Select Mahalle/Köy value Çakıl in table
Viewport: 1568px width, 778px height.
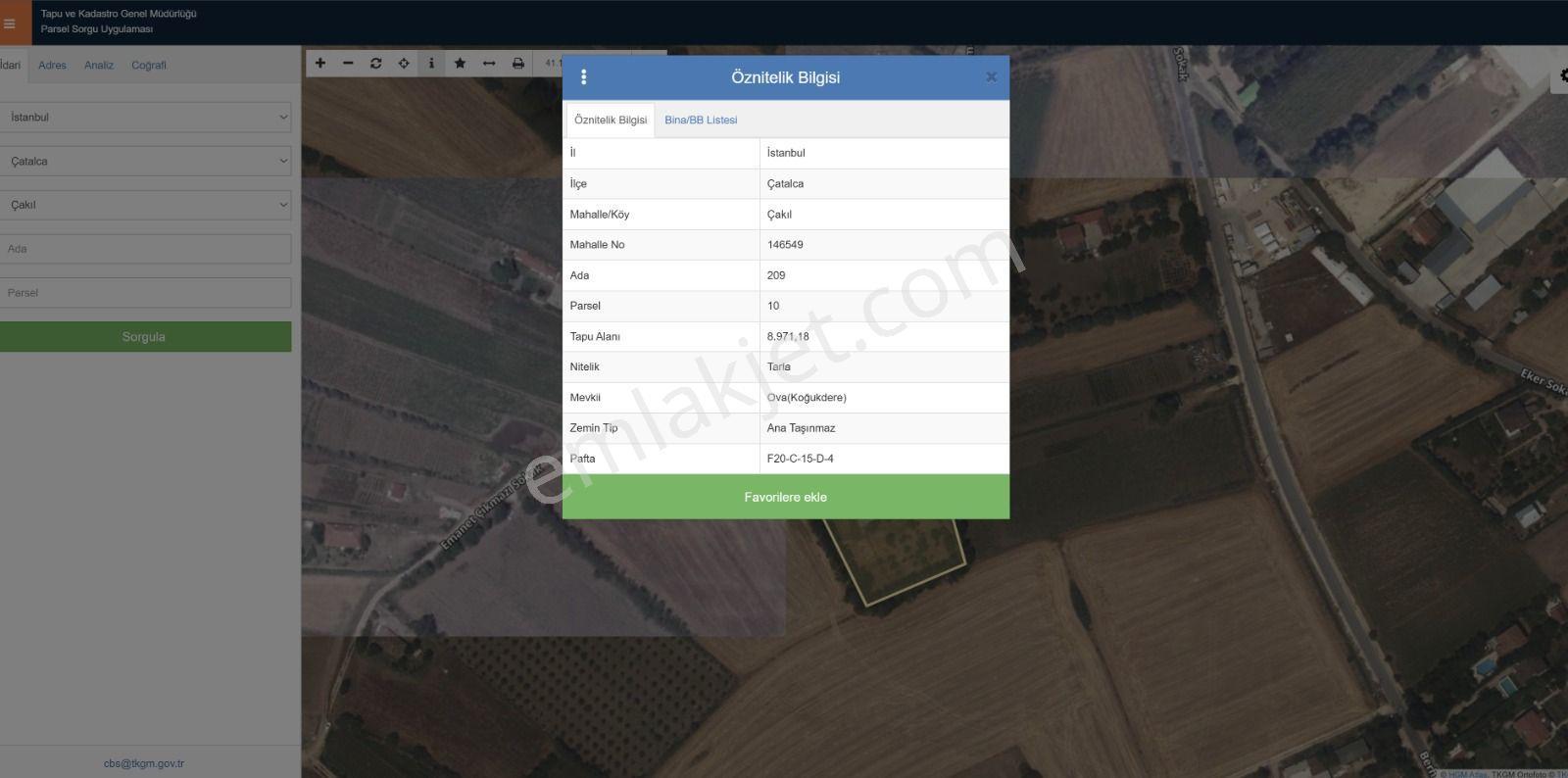(779, 215)
